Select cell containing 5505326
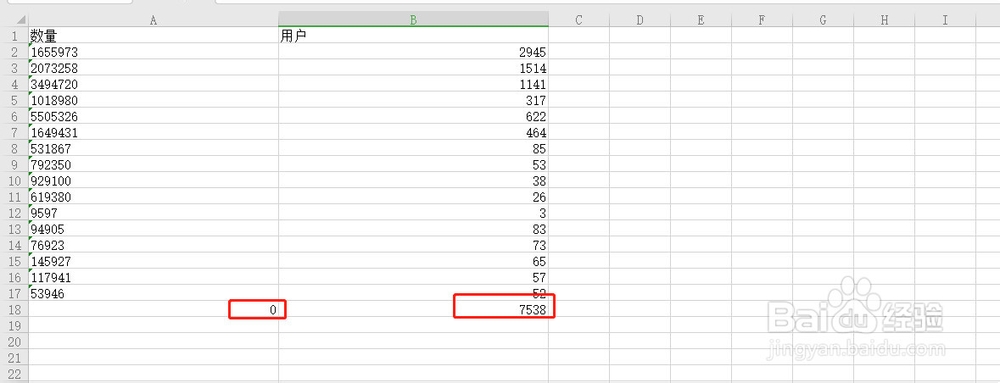This screenshot has height=383, width=1000. tap(153, 116)
